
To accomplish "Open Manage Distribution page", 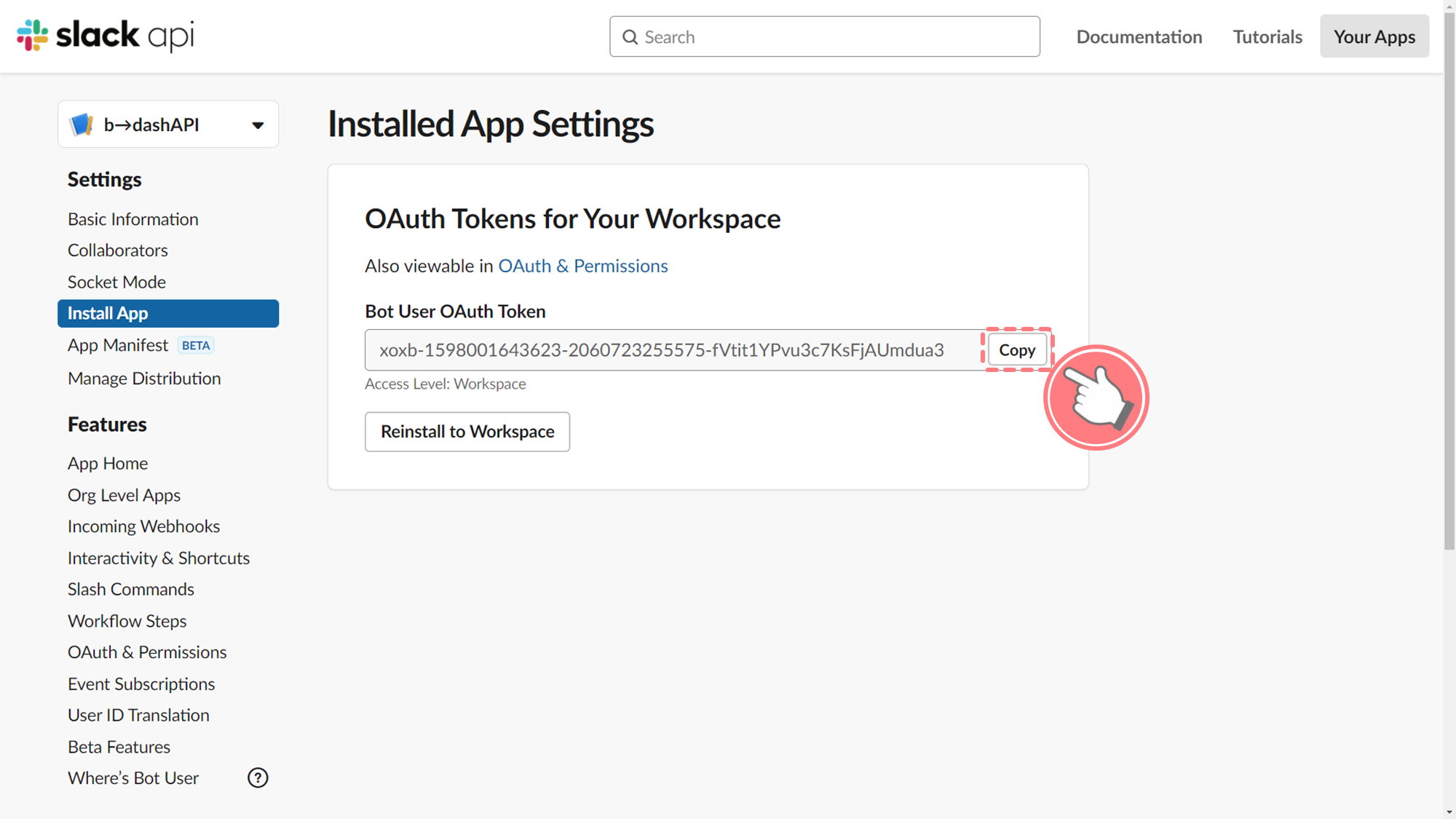I will [144, 379].
